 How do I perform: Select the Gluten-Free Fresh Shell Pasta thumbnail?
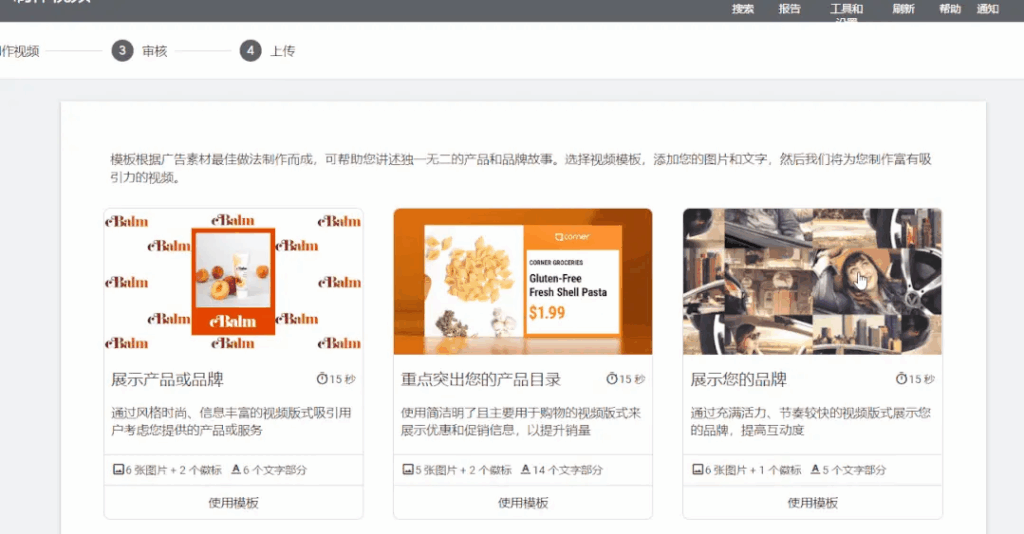click(523, 281)
